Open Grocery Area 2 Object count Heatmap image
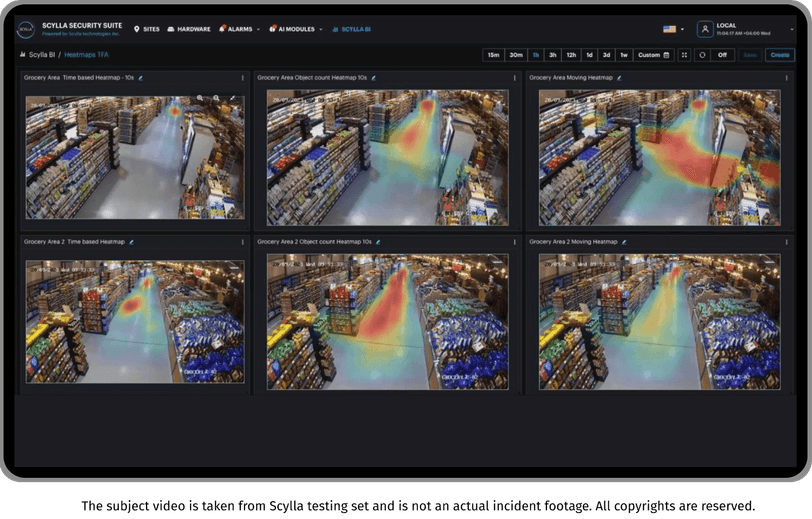812x519 pixels. (x=387, y=322)
